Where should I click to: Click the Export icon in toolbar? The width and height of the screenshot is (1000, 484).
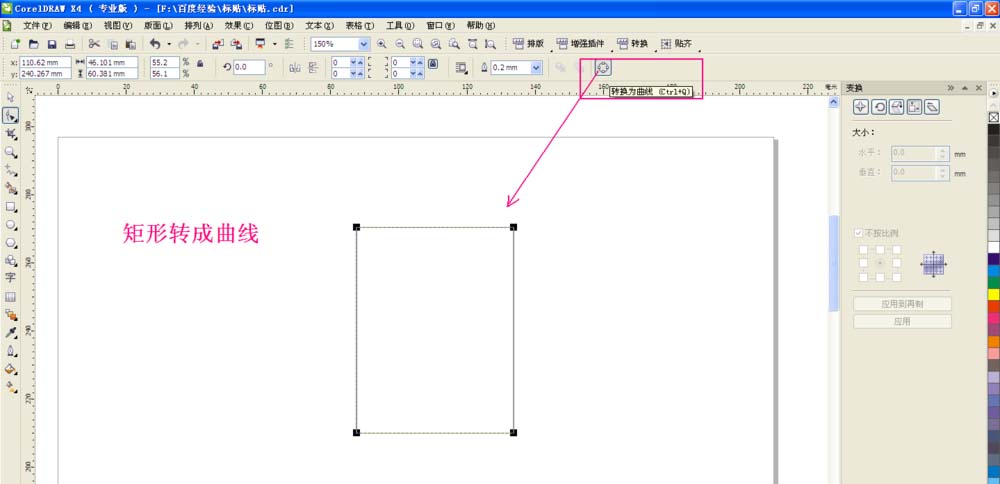[x=237, y=44]
